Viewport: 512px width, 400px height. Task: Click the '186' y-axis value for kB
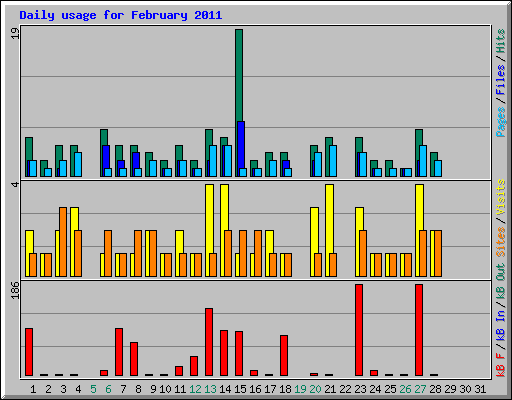pyautogui.click(x=15, y=290)
